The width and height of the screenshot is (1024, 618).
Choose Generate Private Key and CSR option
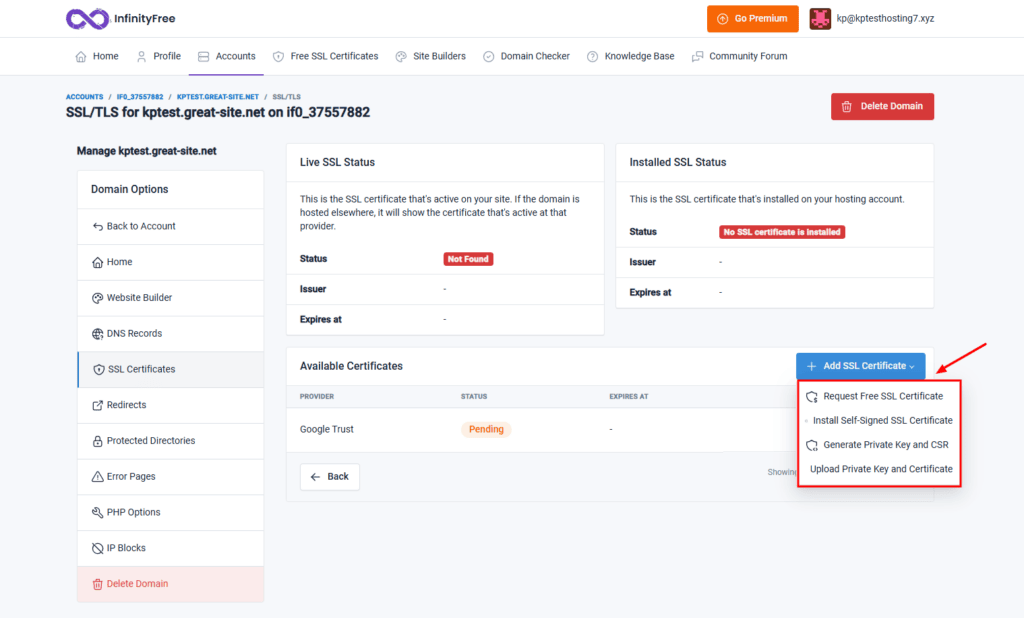click(886, 444)
